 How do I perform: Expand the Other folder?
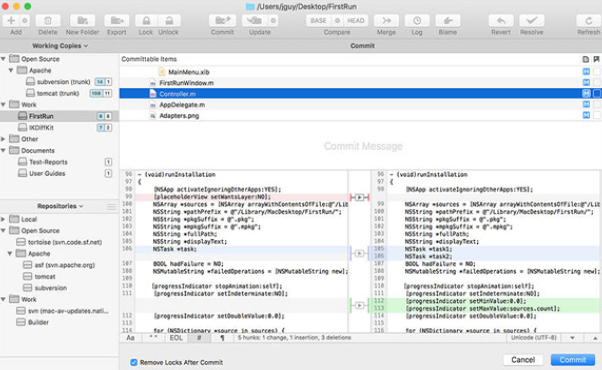coord(3,139)
